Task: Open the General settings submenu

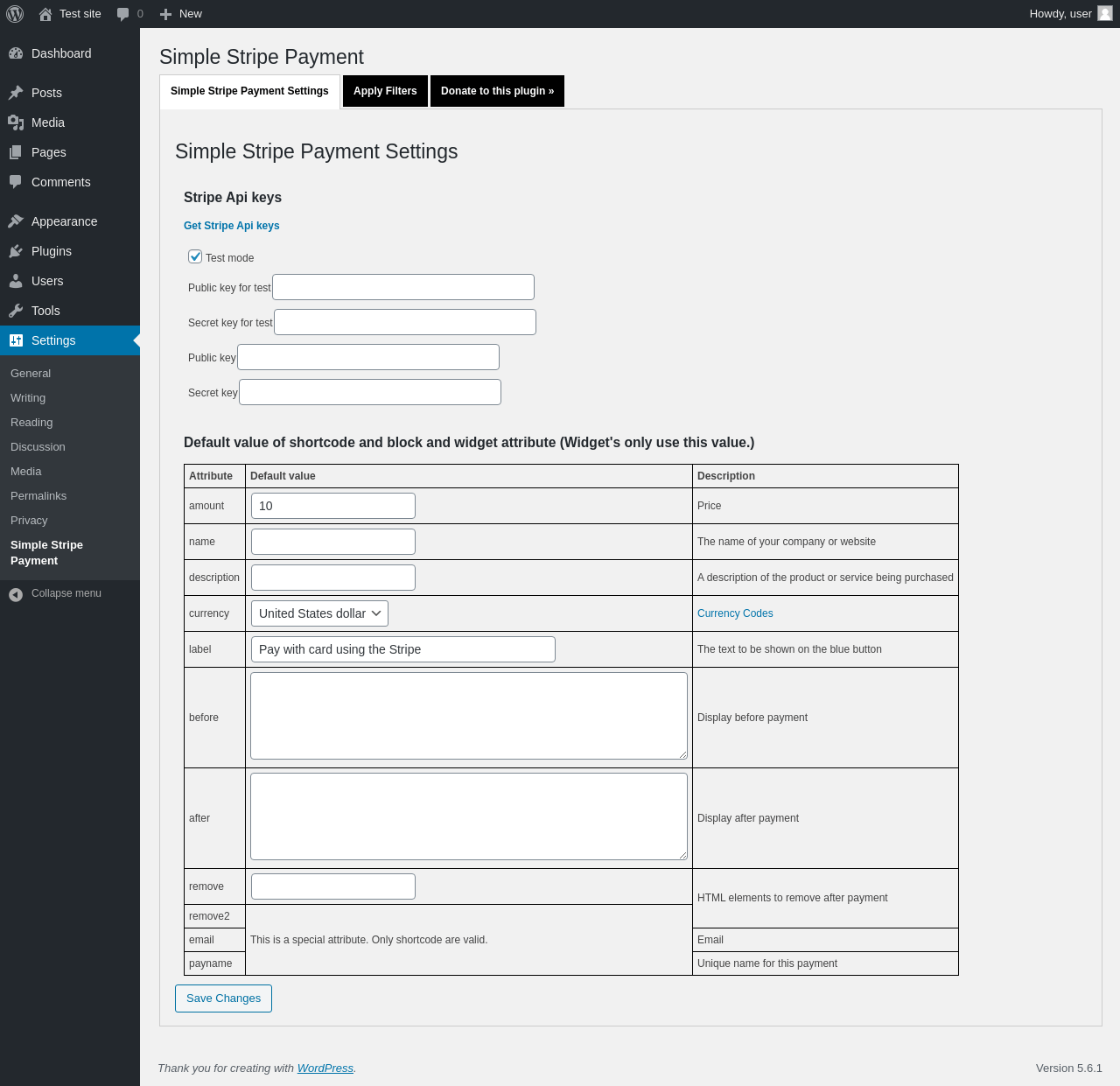Action: (x=31, y=374)
